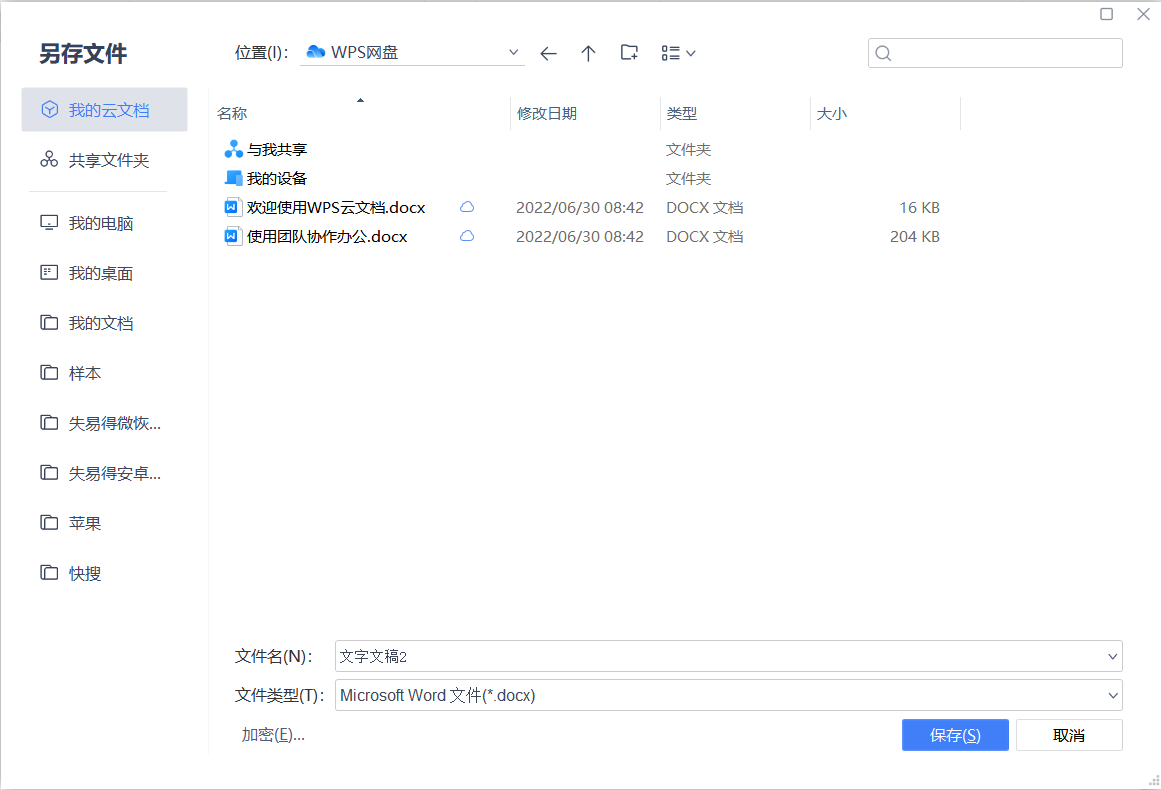
Task: Open 共享文件夹 in sidebar
Action: (x=104, y=160)
